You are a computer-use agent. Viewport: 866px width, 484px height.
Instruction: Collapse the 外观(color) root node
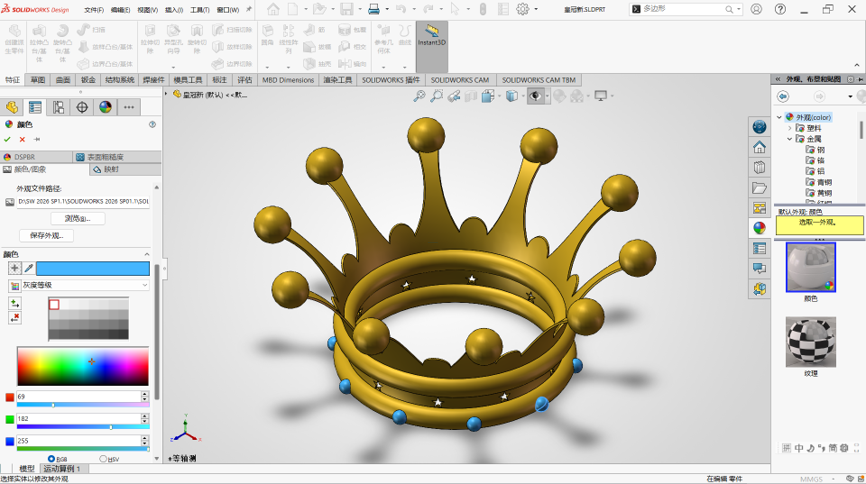(x=779, y=117)
